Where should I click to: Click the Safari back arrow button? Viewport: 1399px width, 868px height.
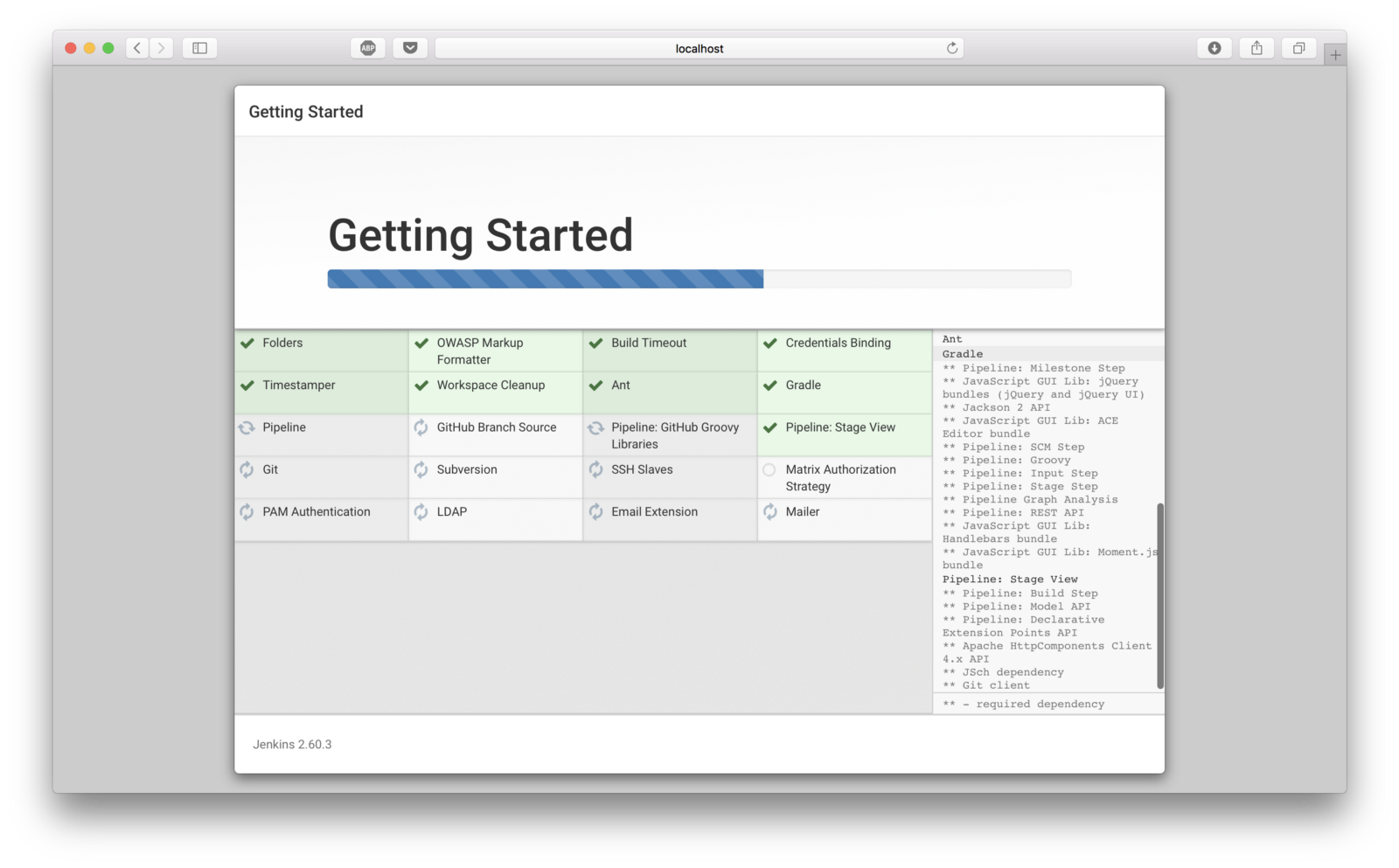[x=137, y=48]
